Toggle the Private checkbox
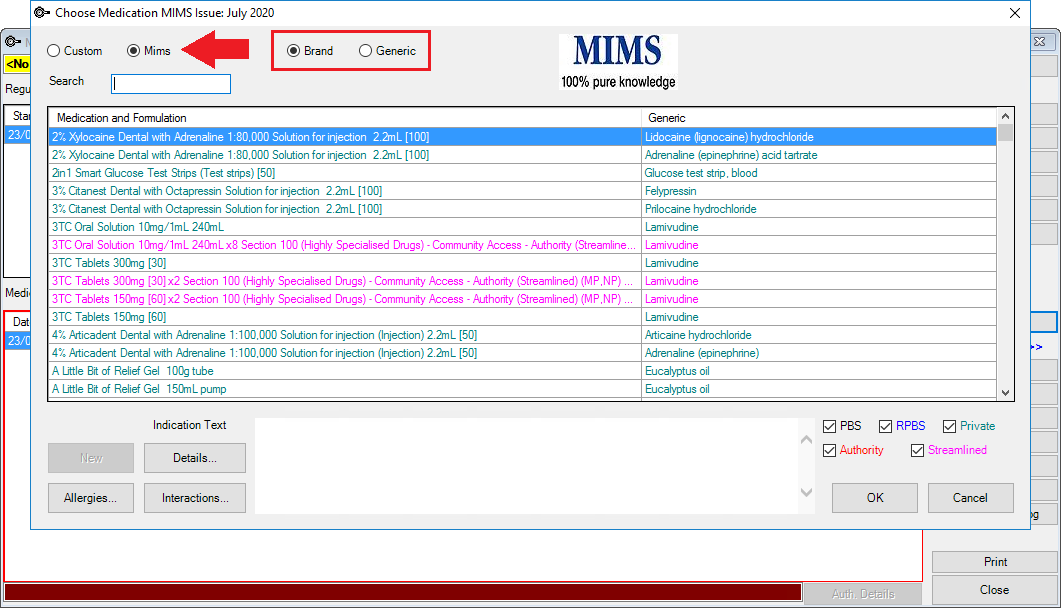 pos(949,426)
